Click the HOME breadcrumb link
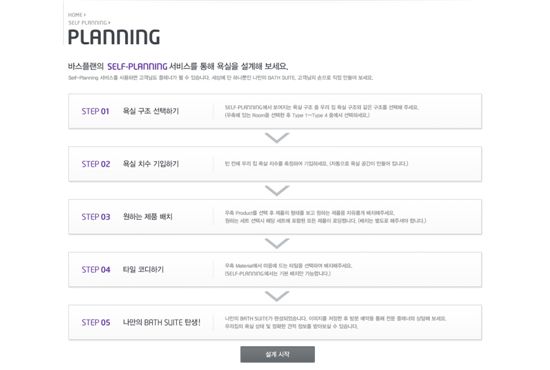The width and height of the screenshot is (550, 370). point(75,15)
